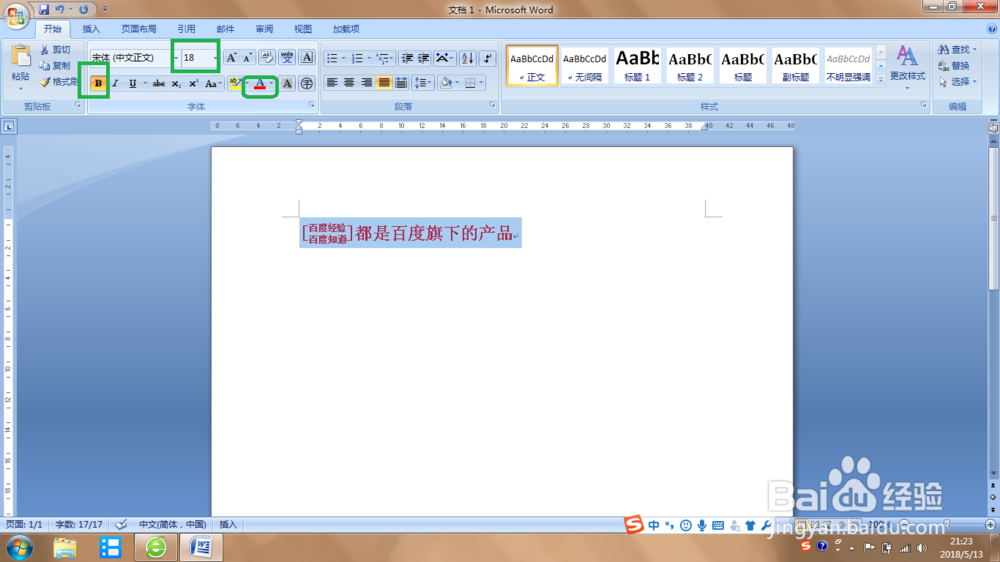Apply 标题 1 heading style
Screen dimensions: 1000x562
pos(637,66)
